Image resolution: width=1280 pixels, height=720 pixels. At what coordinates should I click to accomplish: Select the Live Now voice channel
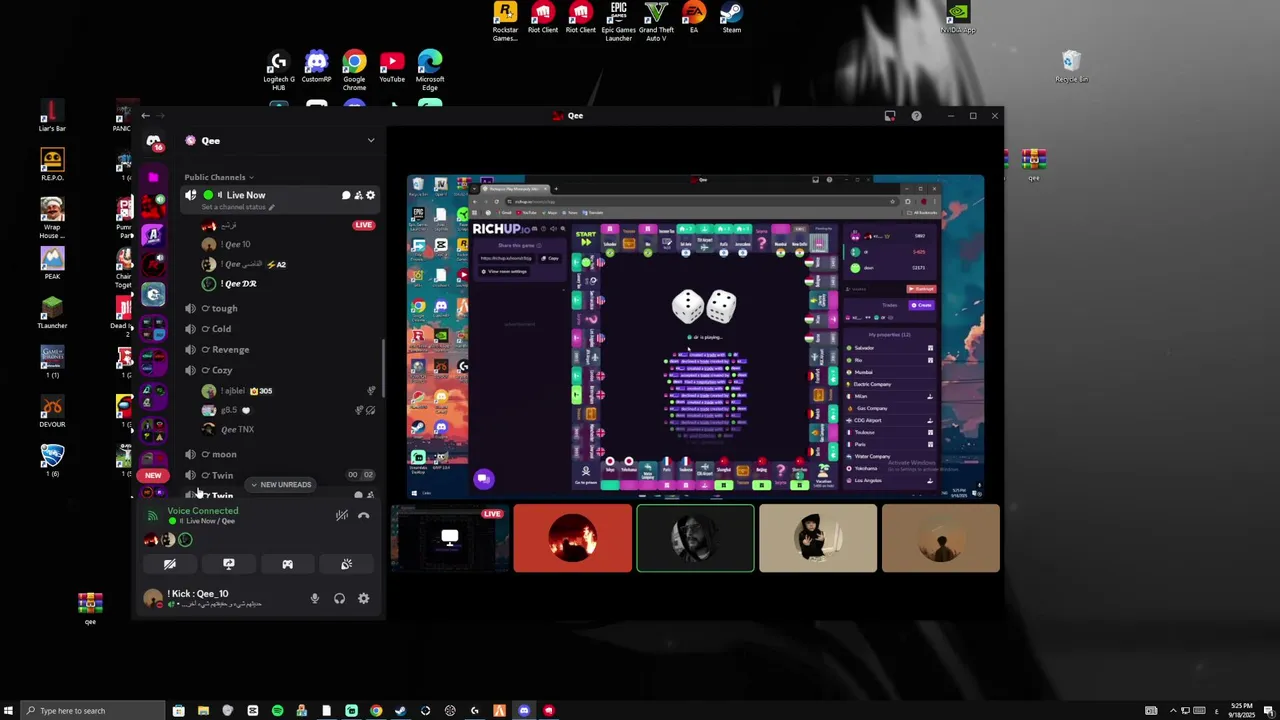pos(282,199)
